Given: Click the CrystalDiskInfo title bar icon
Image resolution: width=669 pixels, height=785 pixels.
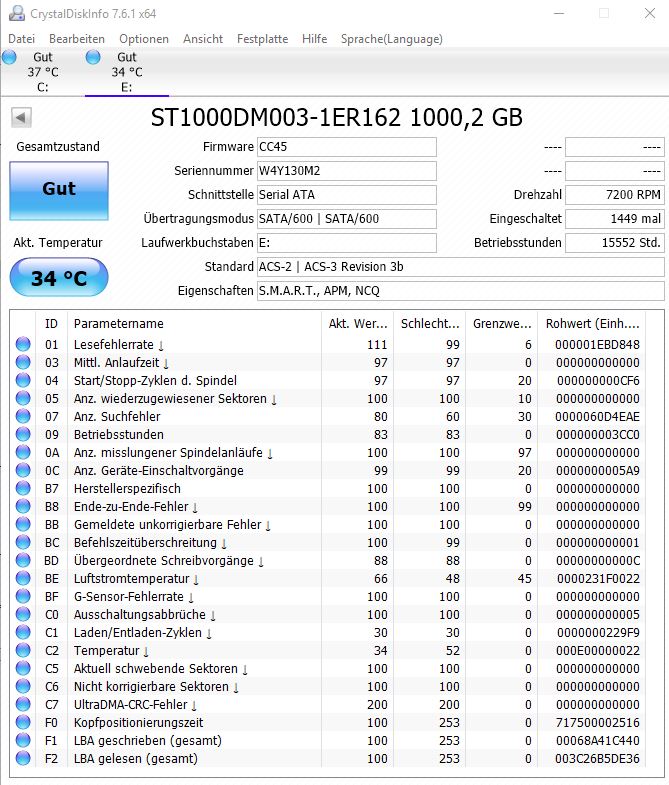Looking at the screenshot, I should point(17,13).
